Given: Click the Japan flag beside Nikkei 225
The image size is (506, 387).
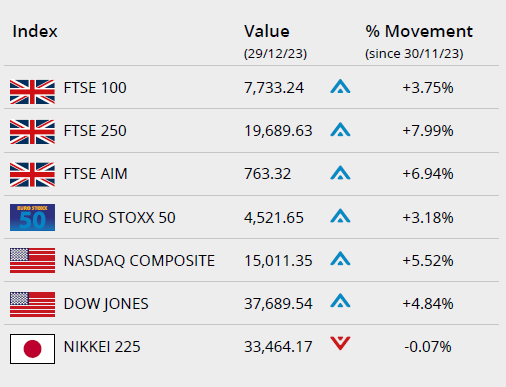Looking at the screenshot, I should coord(32,349).
